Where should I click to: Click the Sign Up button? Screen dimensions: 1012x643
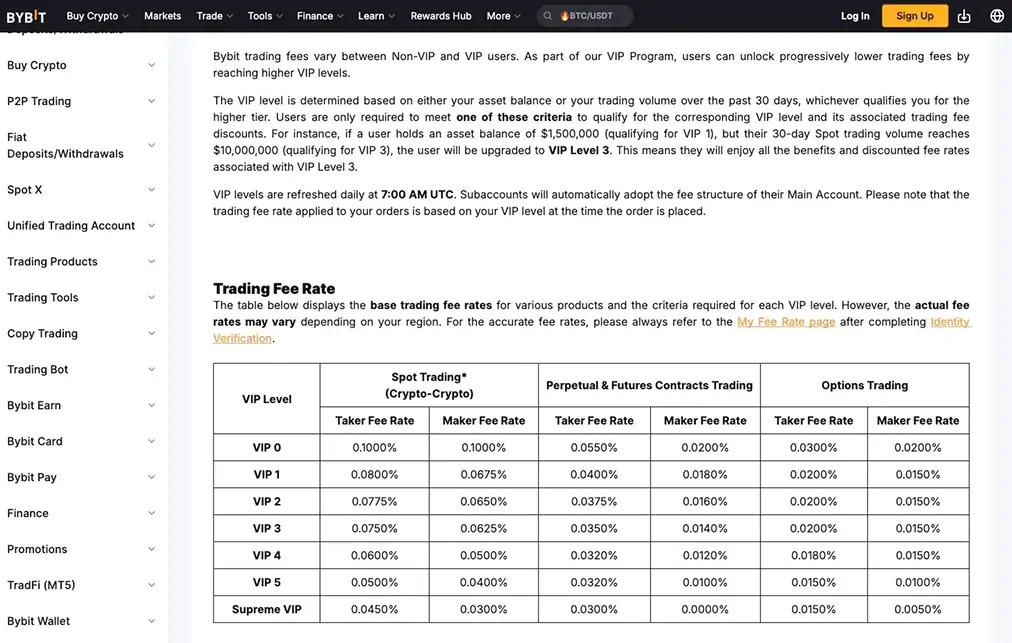[914, 16]
